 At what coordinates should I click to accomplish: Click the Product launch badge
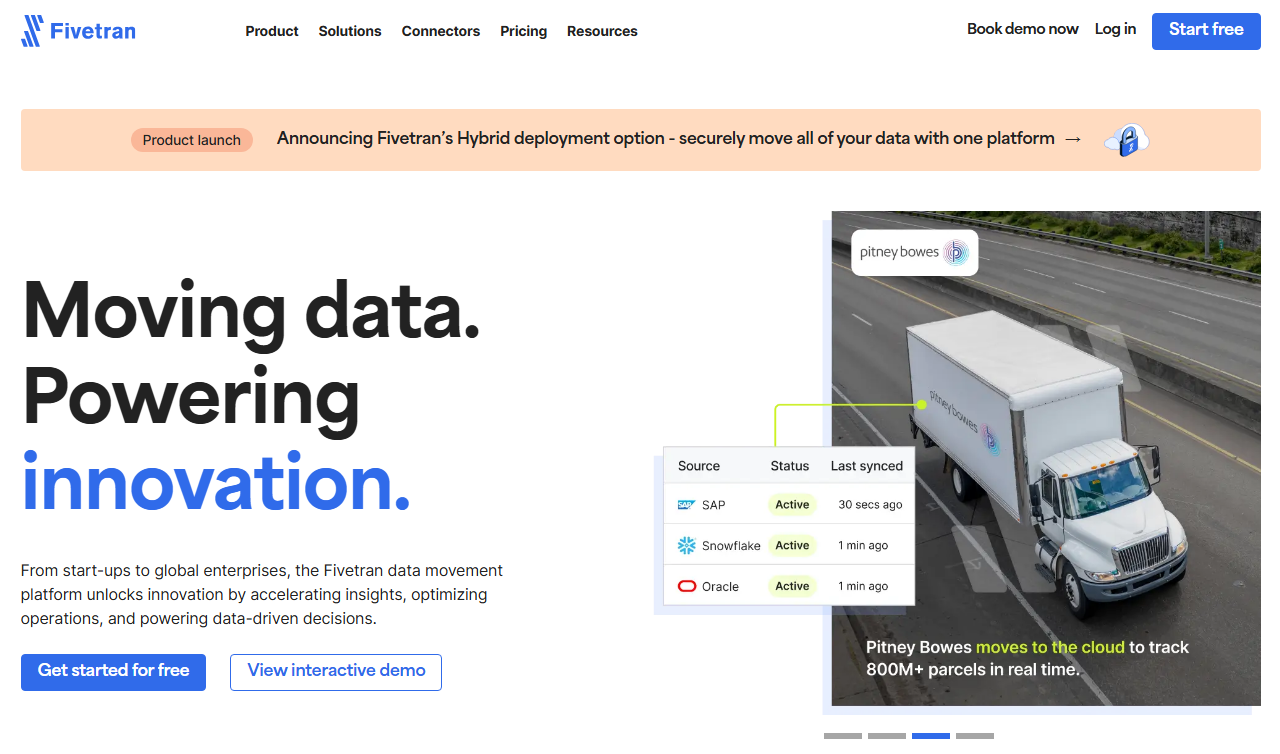(192, 140)
